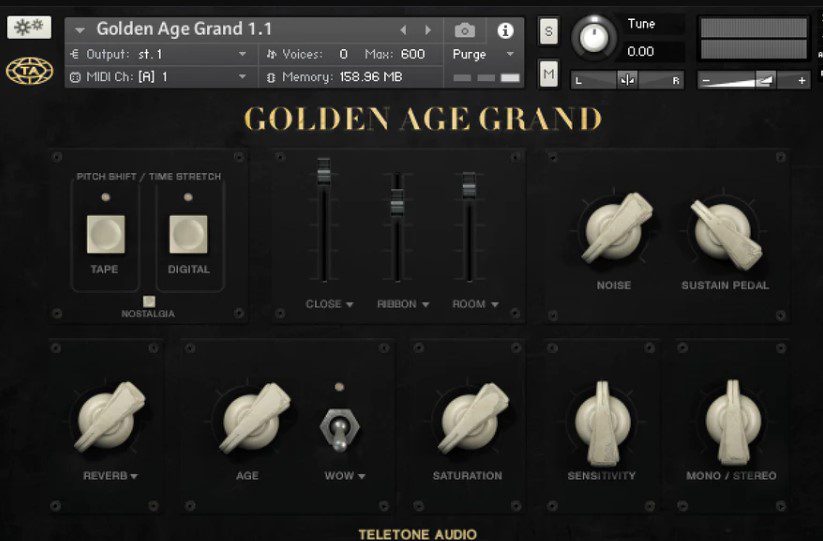The width and height of the screenshot is (823, 541).
Task: Open the instrument menu arrow beside Golden Age Grand
Action: click(x=80, y=30)
